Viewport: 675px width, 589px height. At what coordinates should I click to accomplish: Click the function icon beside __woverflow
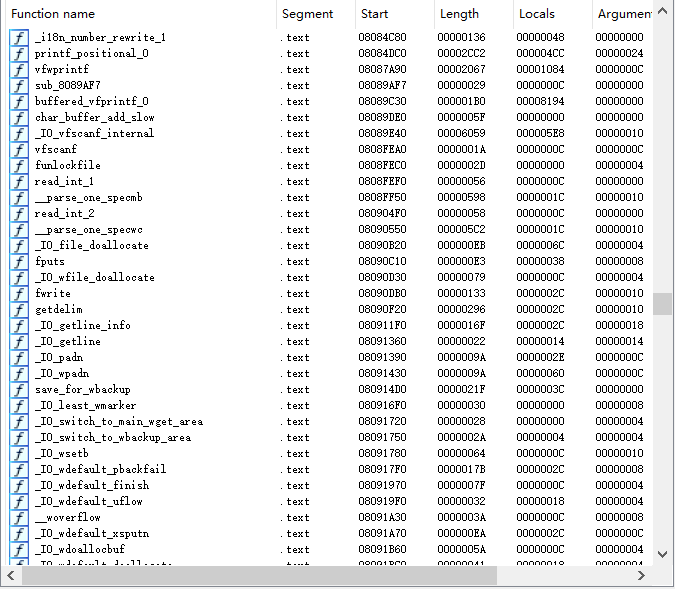(x=19, y=517)
